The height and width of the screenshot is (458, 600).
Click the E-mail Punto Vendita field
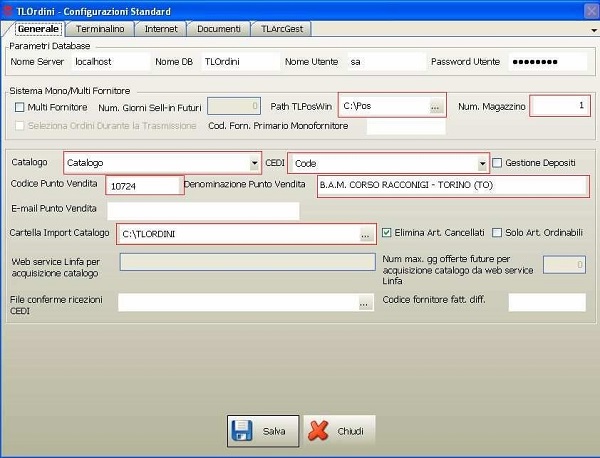pyautogui.click(x=203, y=210)
